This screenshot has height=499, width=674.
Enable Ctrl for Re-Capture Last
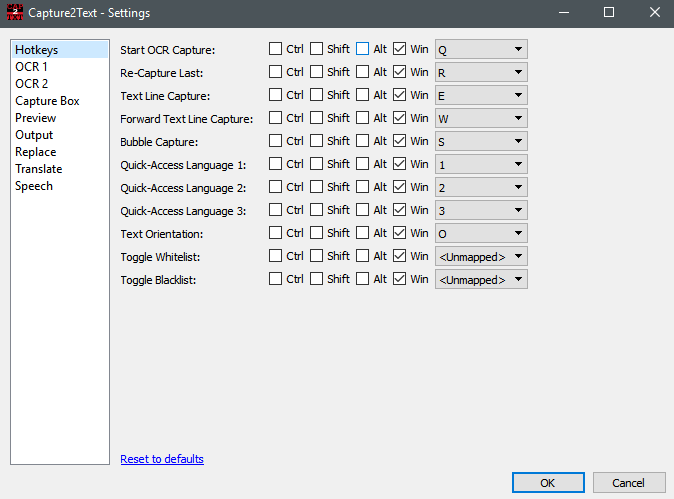[275, 72]
